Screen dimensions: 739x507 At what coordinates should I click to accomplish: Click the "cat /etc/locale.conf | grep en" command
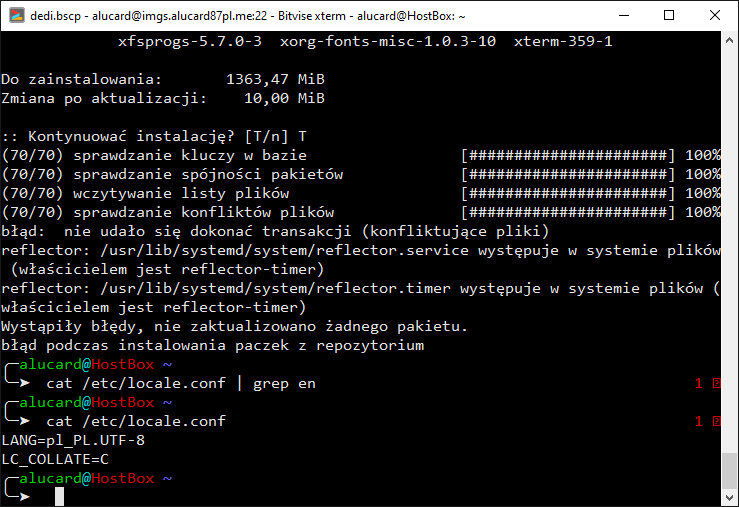[x=181, y=384]
